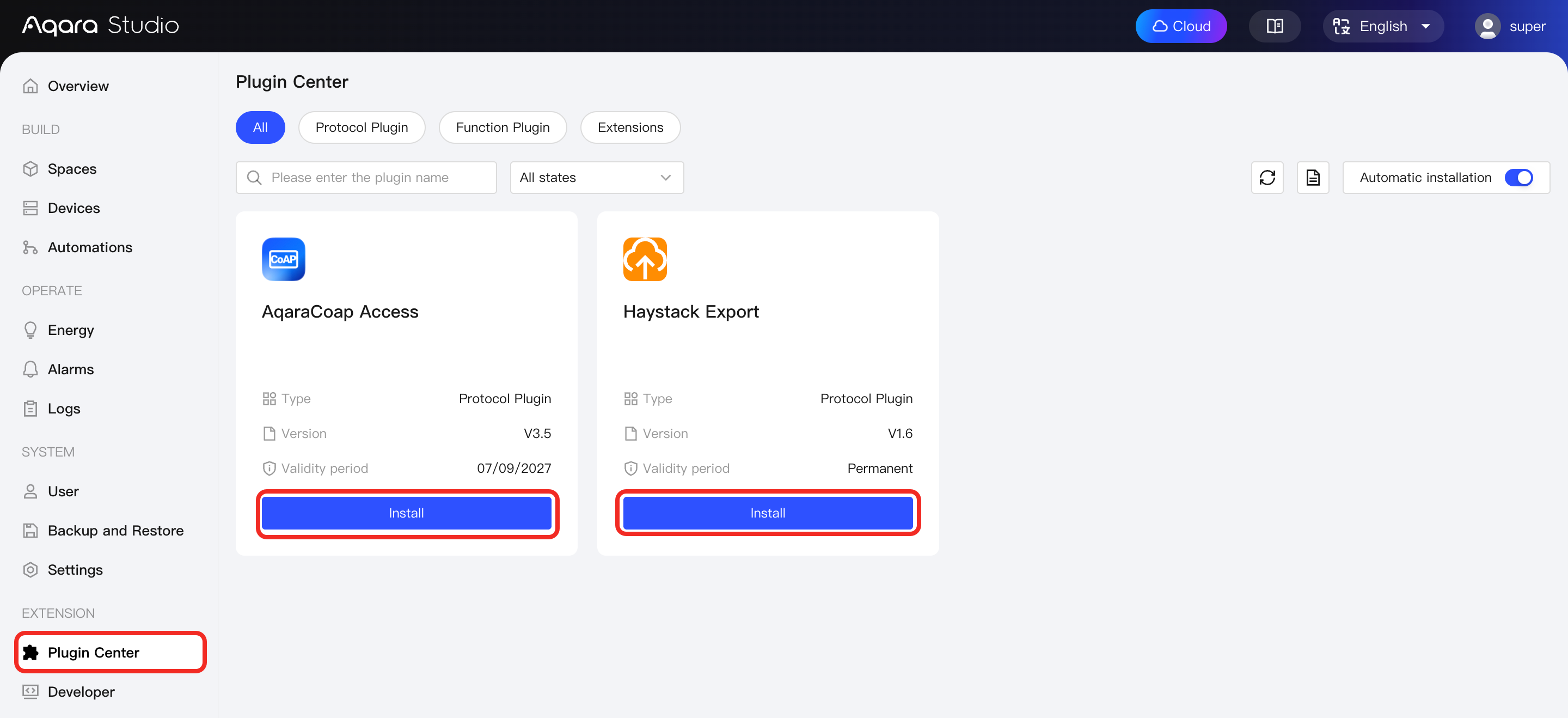The width and height of the screenshot is (1568, 718).
Task: Filter by Extensions tab
Action: (630, 127)
